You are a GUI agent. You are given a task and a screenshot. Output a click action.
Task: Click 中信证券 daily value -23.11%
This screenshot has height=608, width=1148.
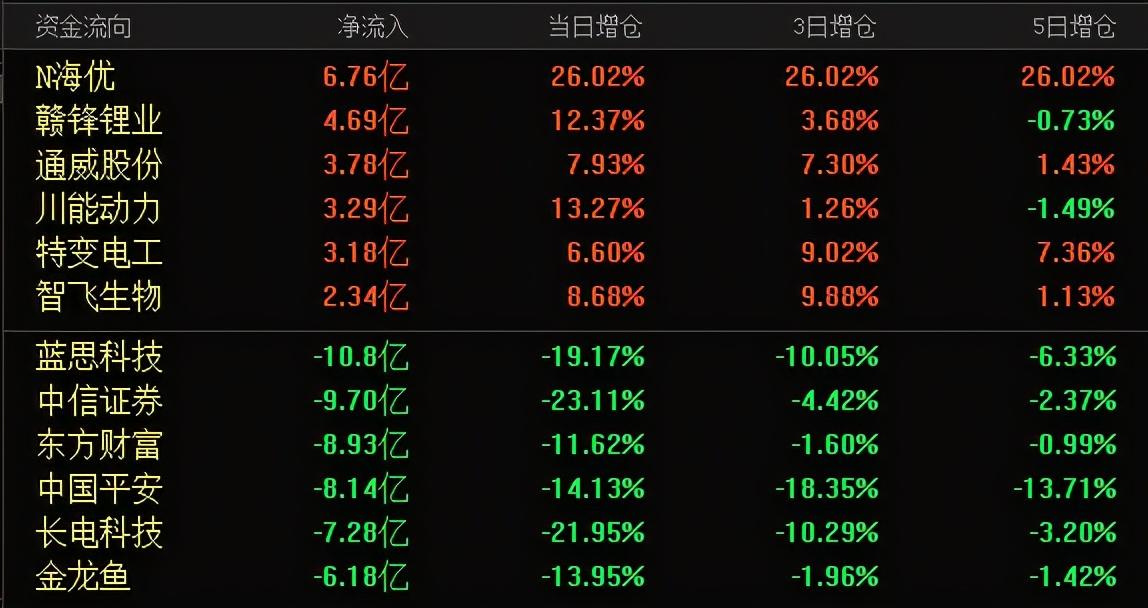point(592,401)
